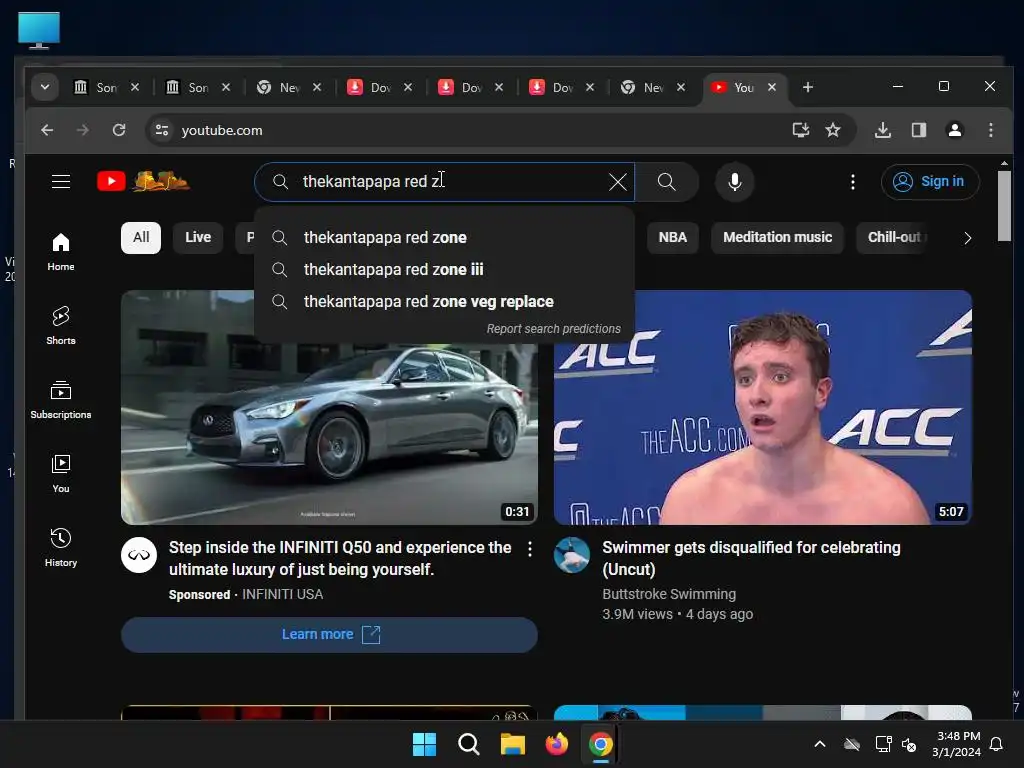Viewport: 1024px width, 768px height.
Task: Click the taskbar clock showing 3:48 PM
Action: [956, 744]
